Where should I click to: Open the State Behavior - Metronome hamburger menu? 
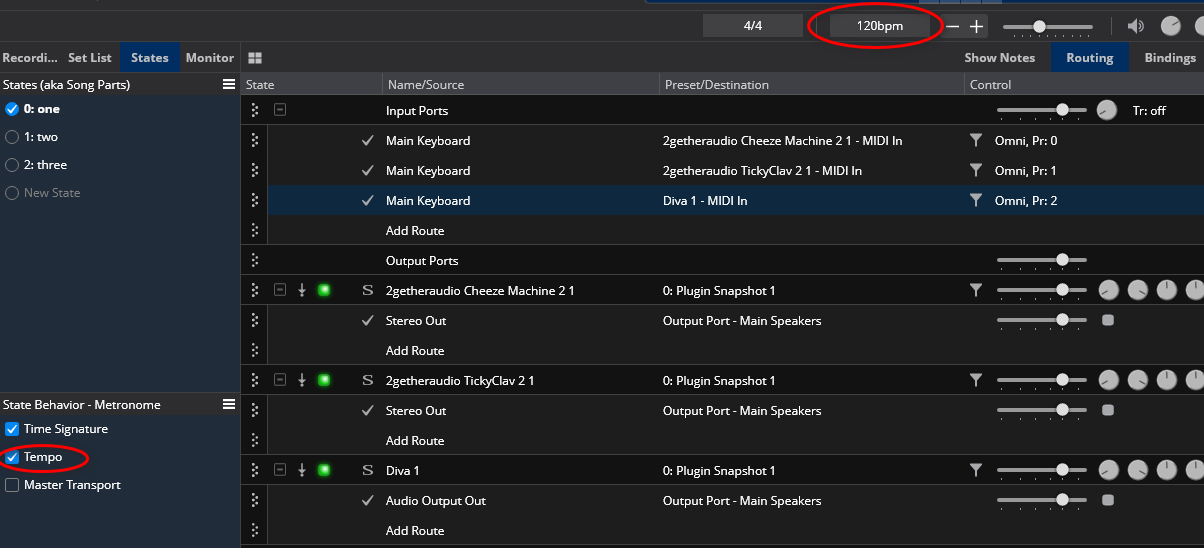tap(229, 405)
